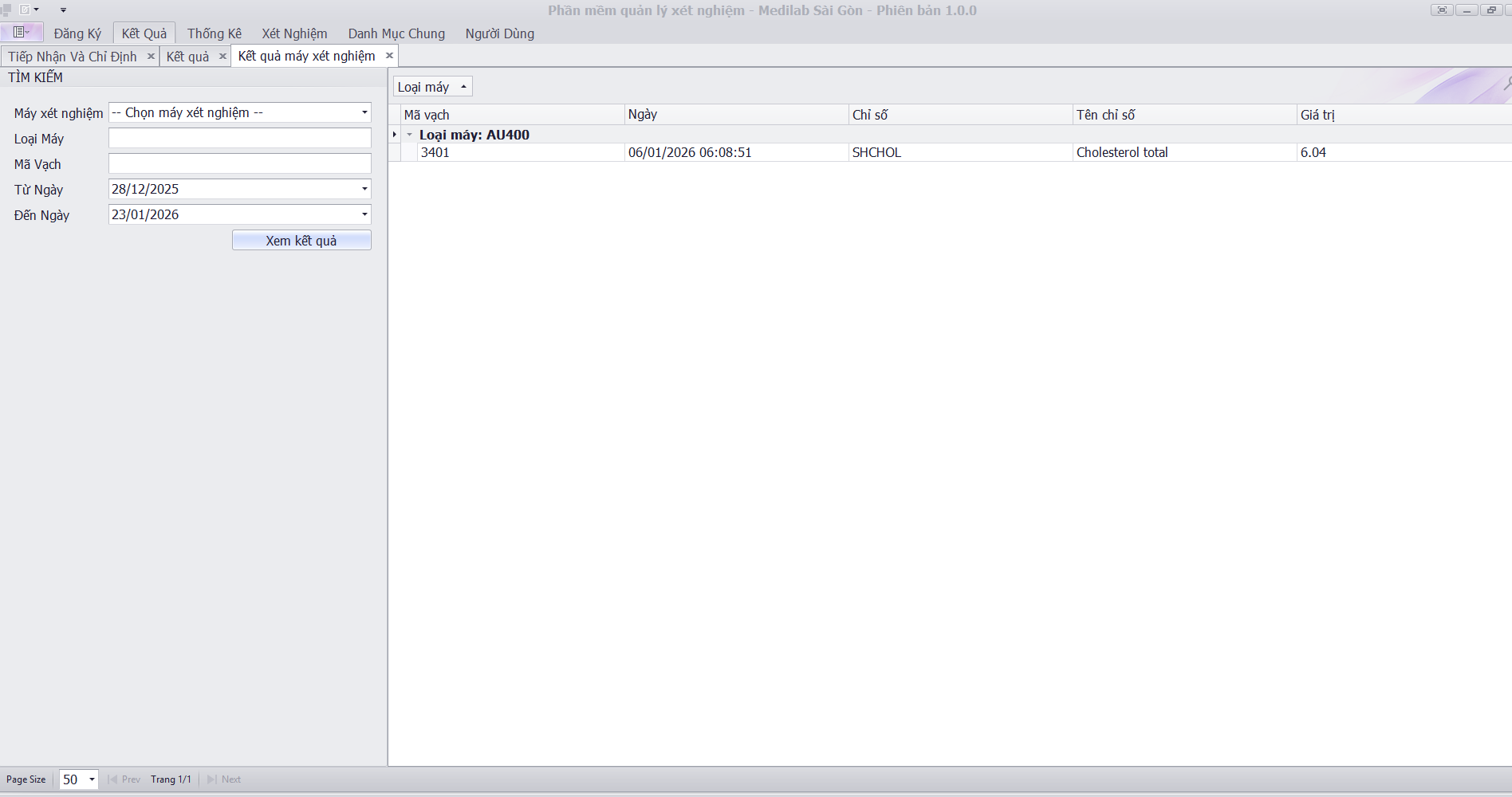The image size is (1512, 797).
Task: Click the quick access edit icon
Action: (x=26, y=10)
